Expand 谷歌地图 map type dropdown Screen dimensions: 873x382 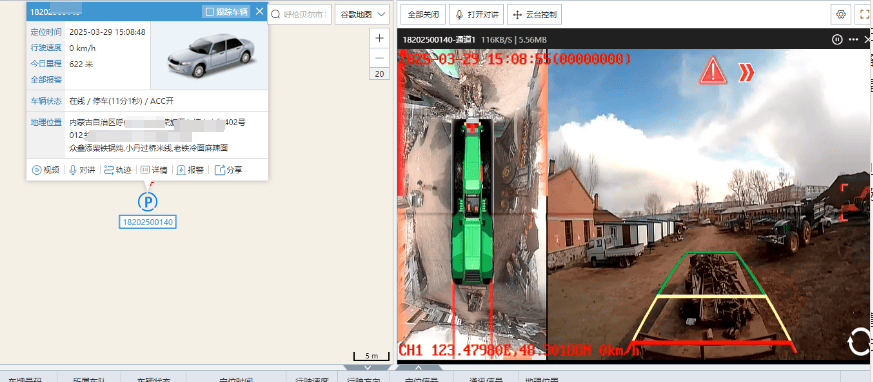click(x=362, y=14)
